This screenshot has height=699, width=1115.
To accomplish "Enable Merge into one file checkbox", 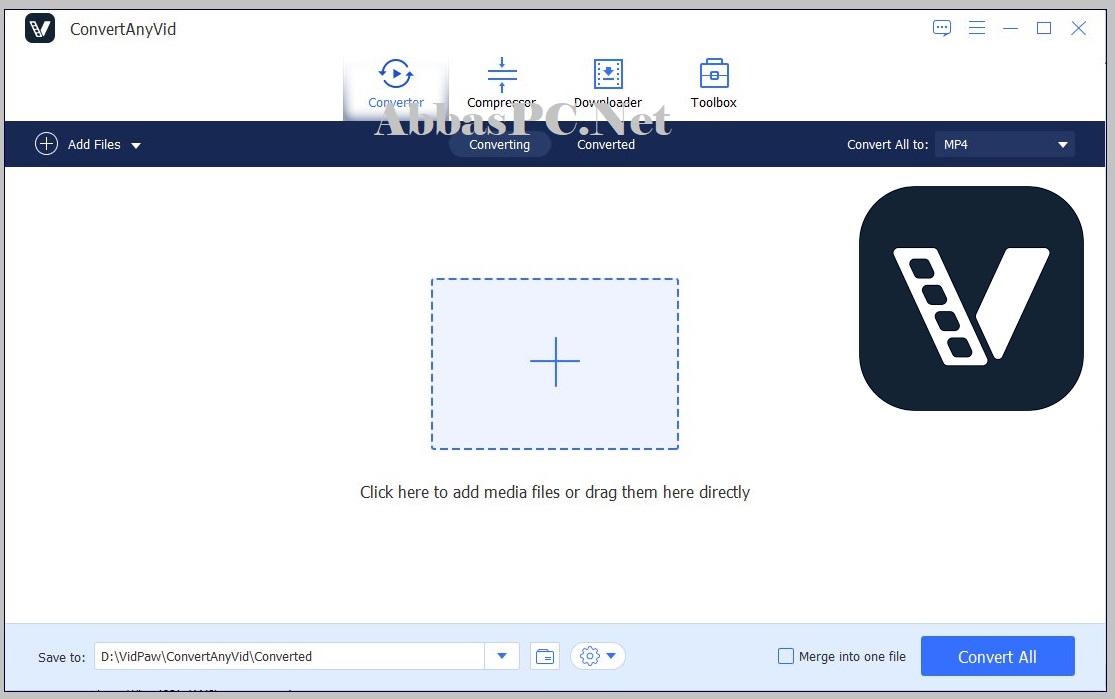I will pyautogui.click(x=786, y=656).
